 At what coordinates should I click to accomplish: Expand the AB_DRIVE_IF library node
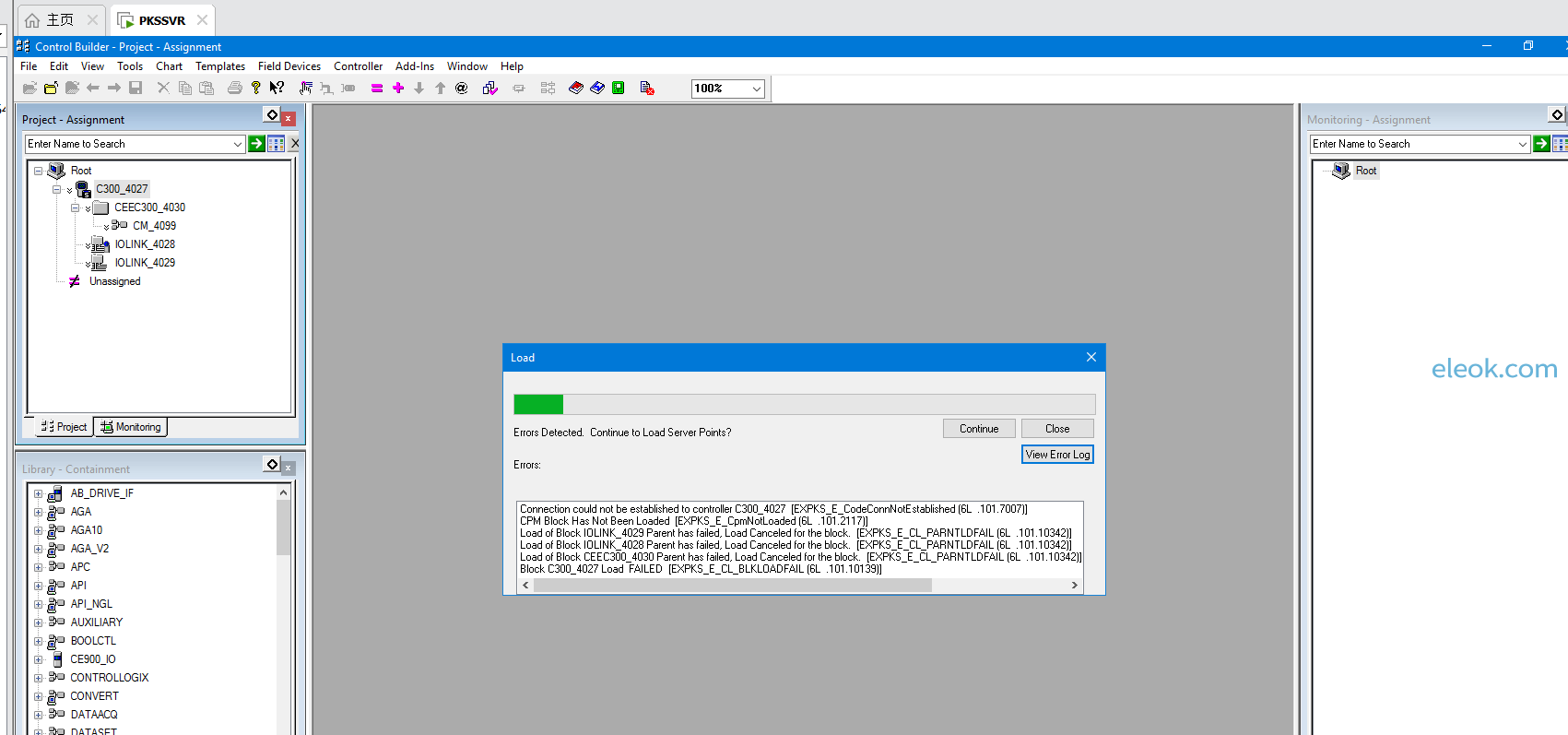pos(39,493)
